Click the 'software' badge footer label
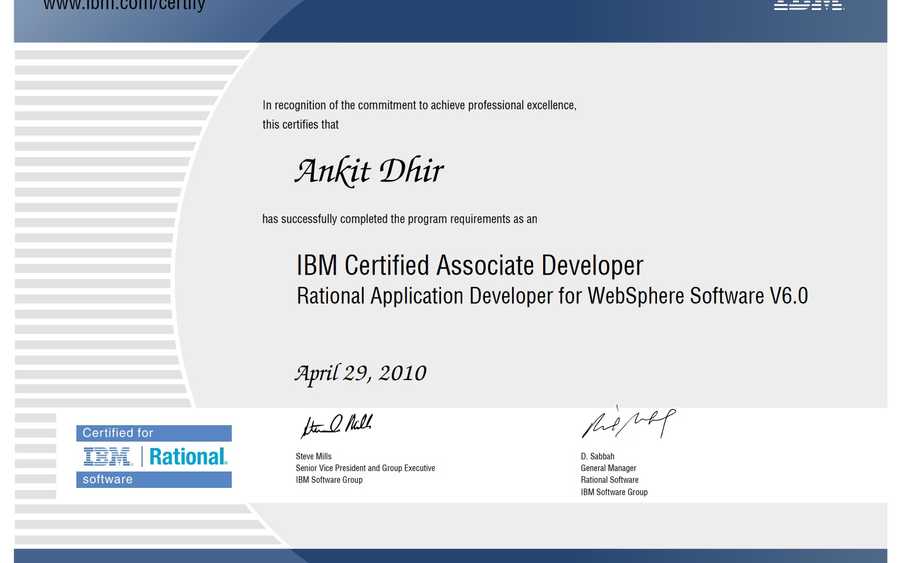900x563 pixels. (154, 480)
